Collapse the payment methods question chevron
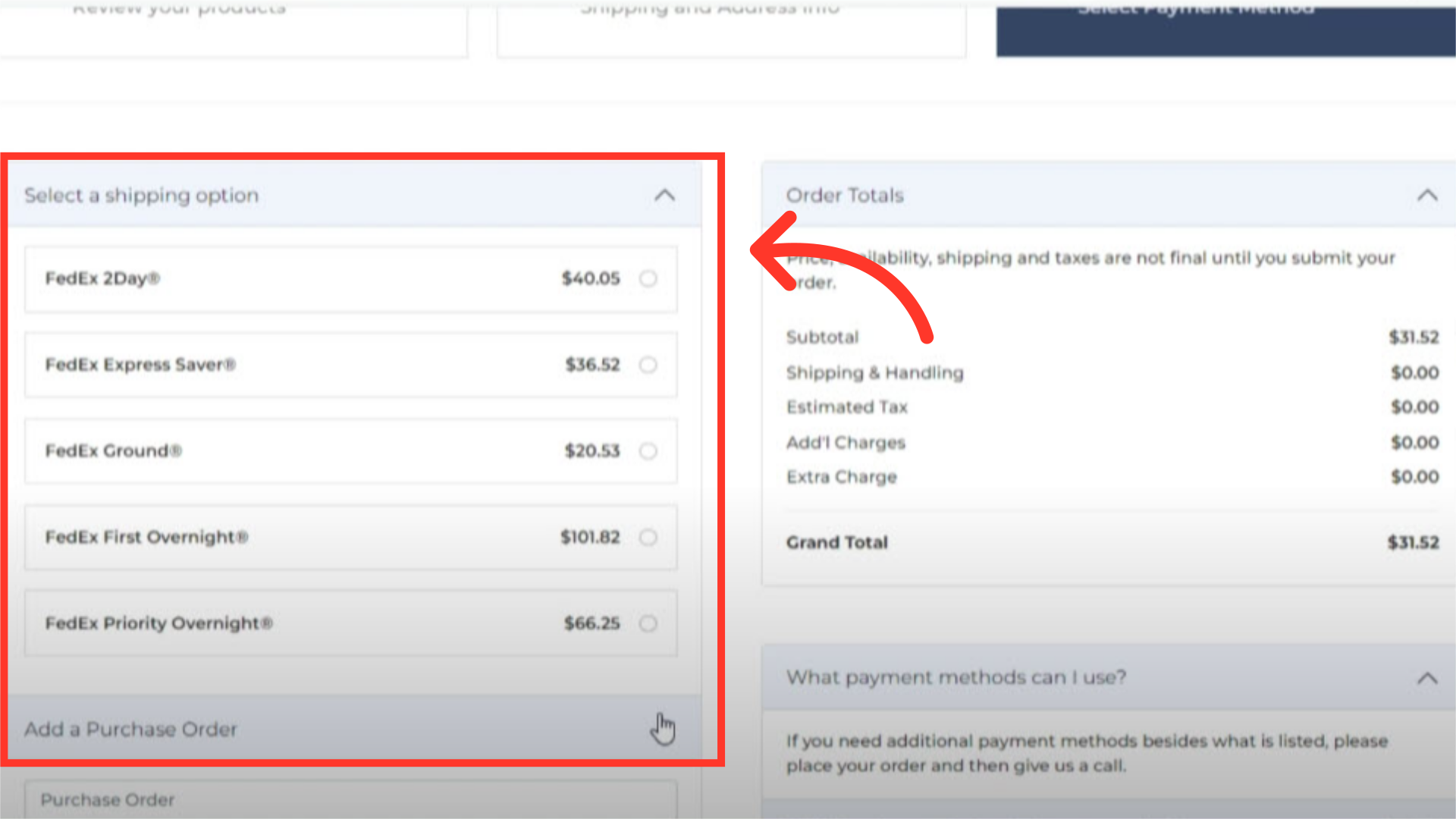 pos(1426,678)
